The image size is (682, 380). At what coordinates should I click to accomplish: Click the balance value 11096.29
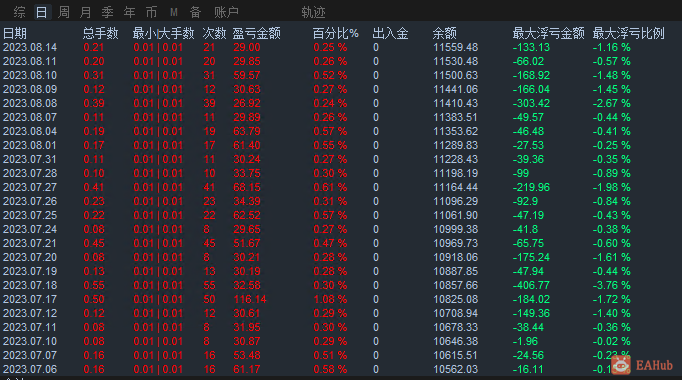pyautogui.click(x=455, y=201)
